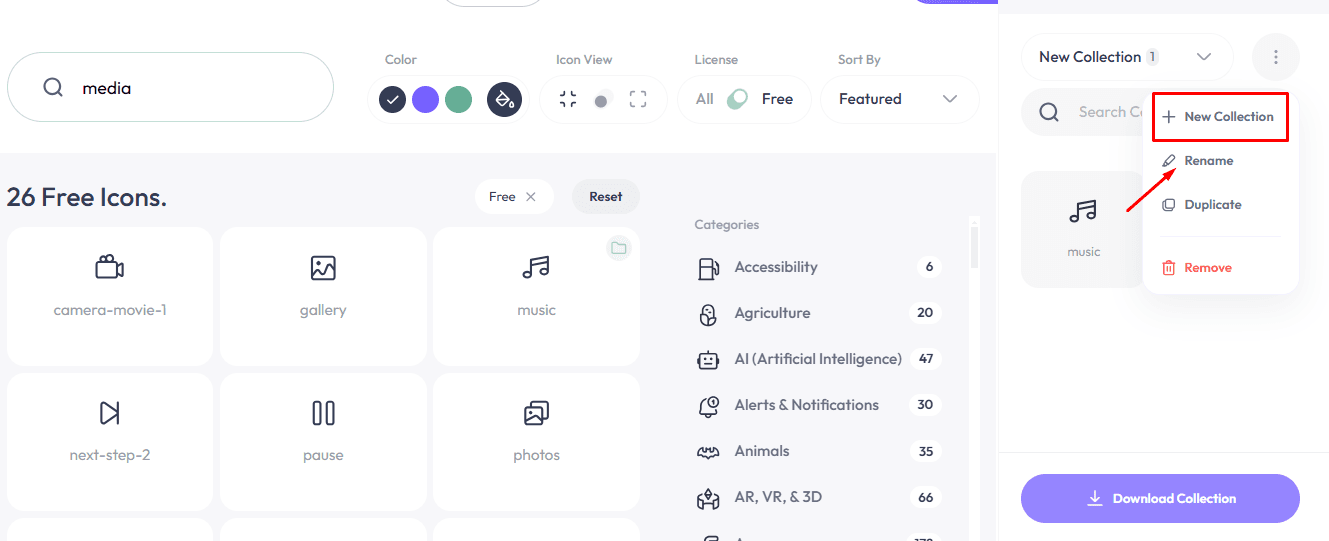Screen dimensions: 1329x541
Task: Click the Animals bat category icon
Action: click(x=708, y=453)
